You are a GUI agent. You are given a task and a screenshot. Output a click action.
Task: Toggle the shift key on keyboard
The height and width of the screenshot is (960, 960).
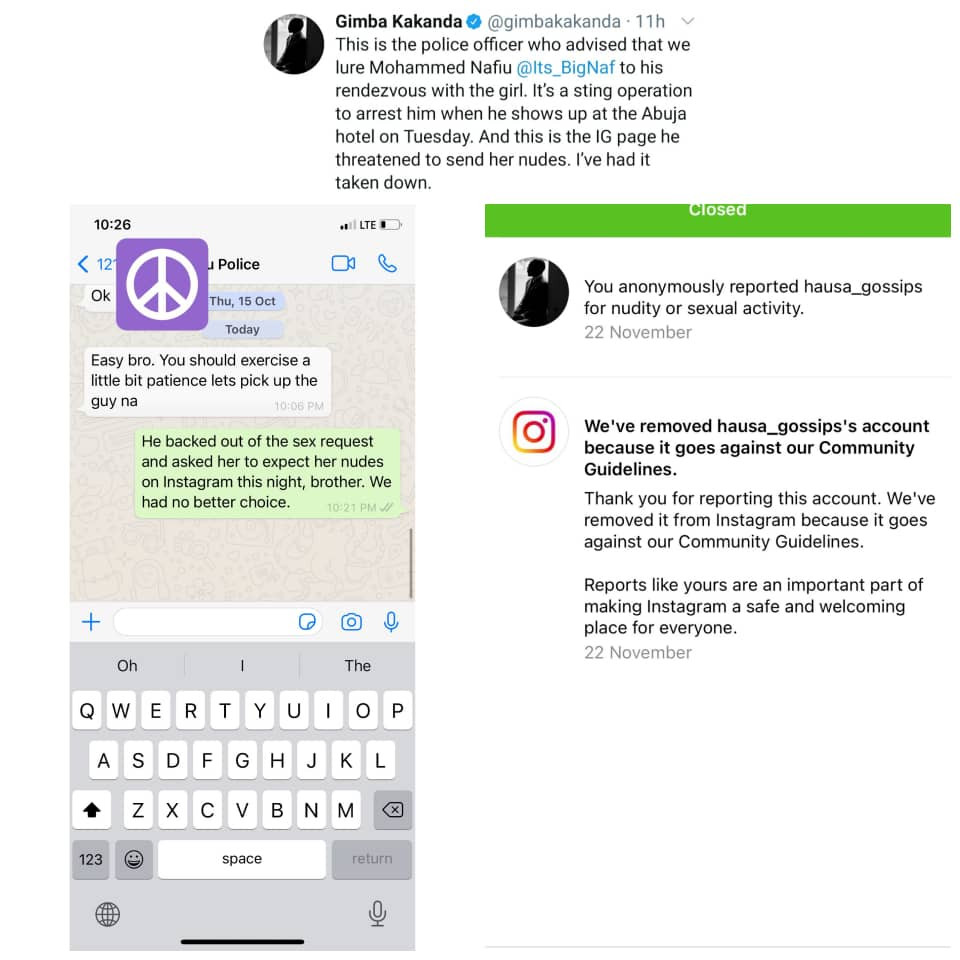pyautogui.click(x=92, y=810)
